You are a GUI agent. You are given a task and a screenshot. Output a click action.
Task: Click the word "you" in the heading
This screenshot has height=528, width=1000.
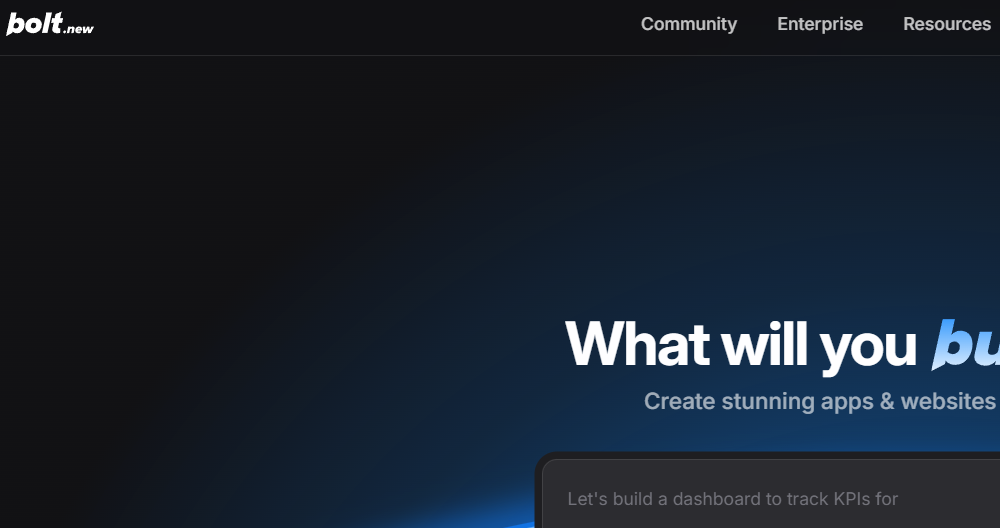[868, 346]
